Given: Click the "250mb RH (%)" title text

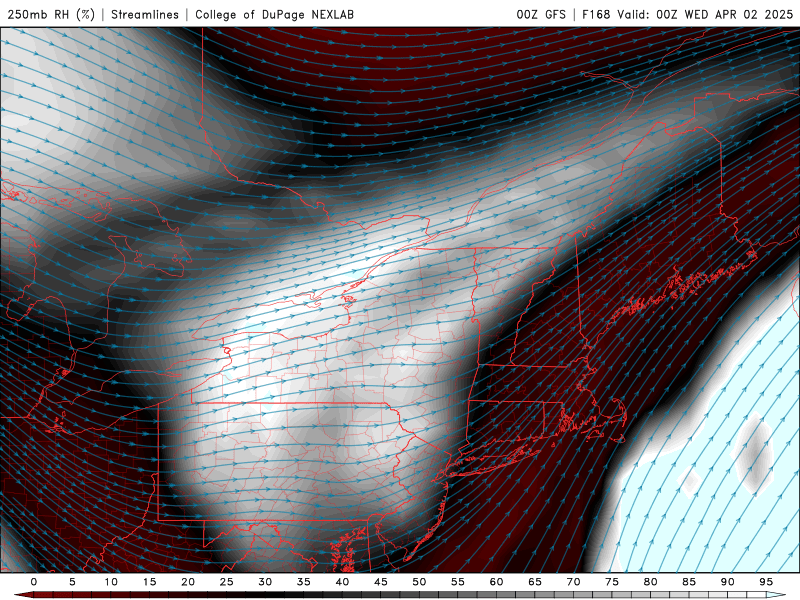Looking at the screenshot, I should pos(51,14).
